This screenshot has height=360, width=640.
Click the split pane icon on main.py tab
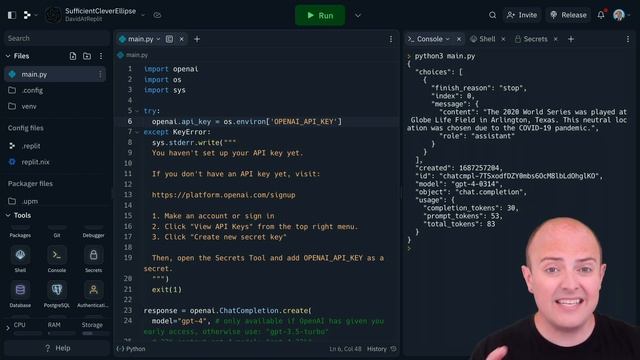pyautogui.click(x=169, y=39)
